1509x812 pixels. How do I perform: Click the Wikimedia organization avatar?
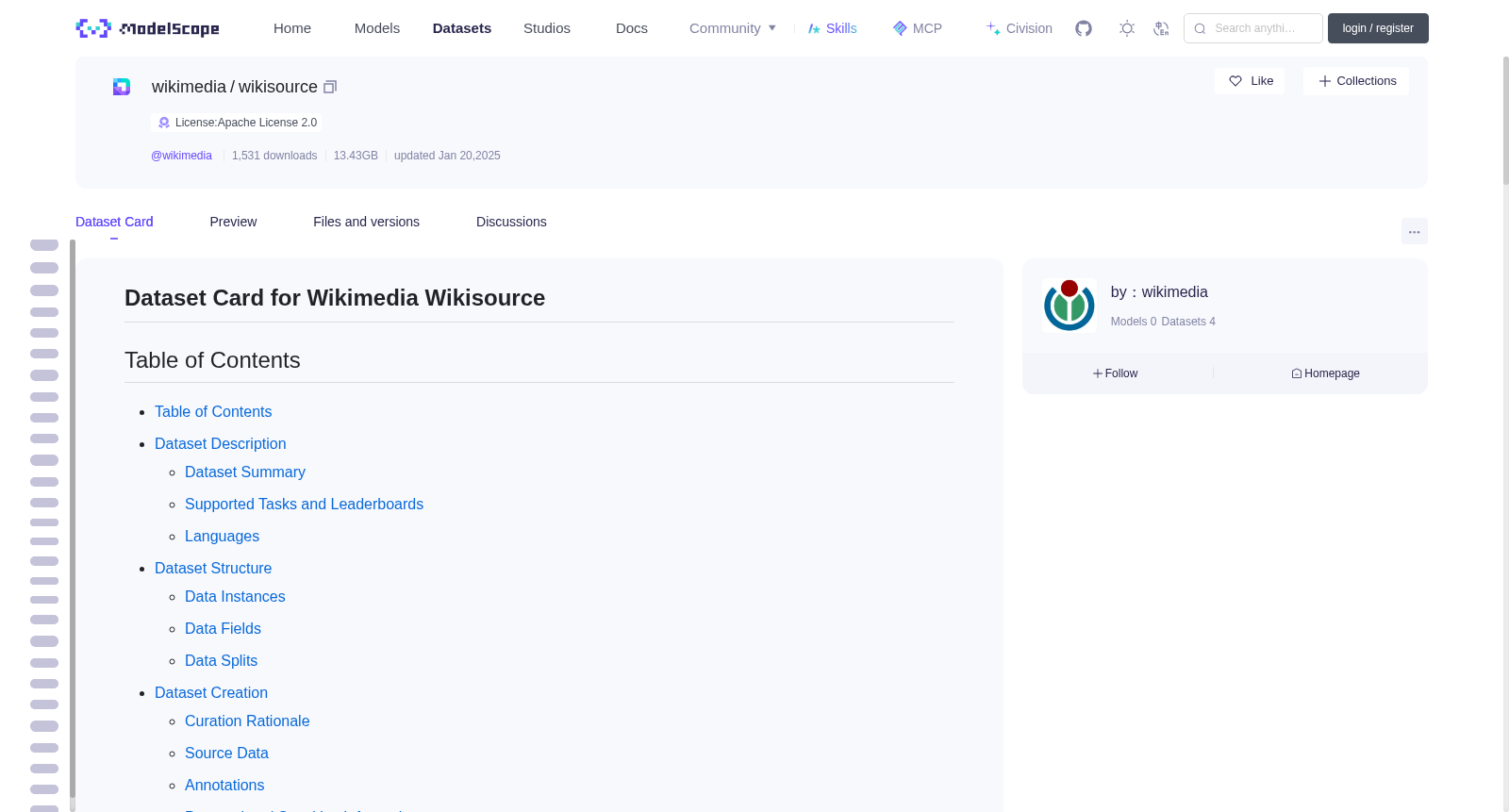click(x=1070, y=305)
